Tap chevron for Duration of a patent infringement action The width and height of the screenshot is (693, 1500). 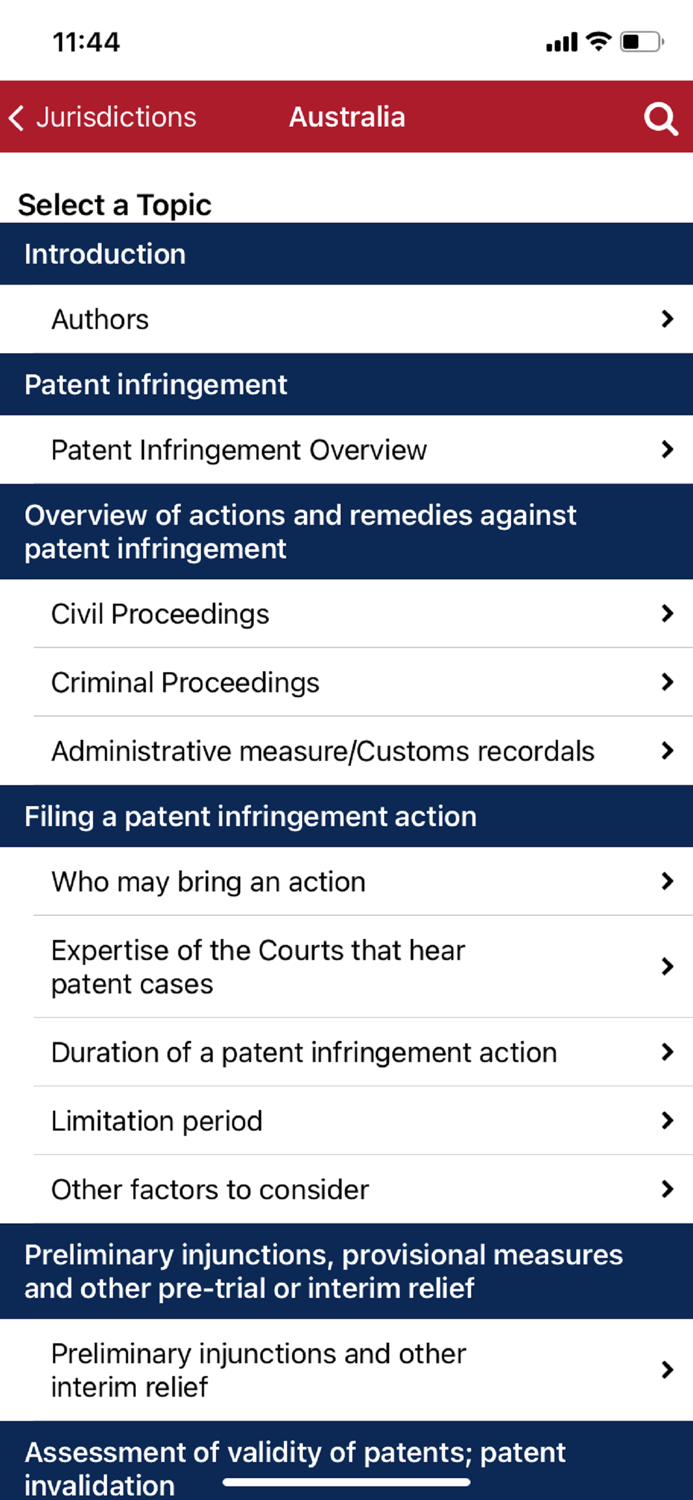[667, 1052]
